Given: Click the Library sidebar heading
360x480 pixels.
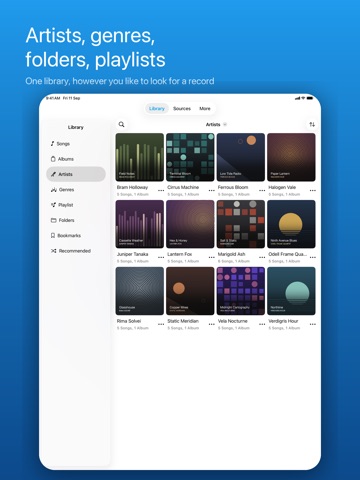Looking at the screenshot, I should (x=76, y=127).
